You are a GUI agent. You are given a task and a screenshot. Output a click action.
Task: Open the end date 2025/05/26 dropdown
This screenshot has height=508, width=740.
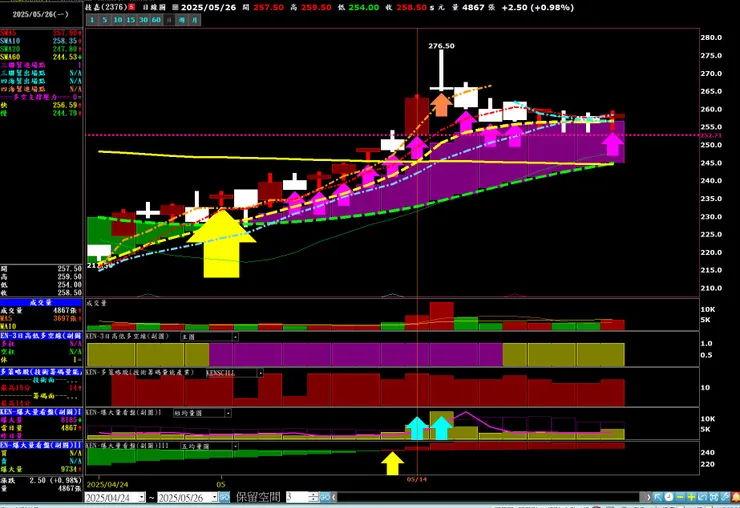pos(214,498)
